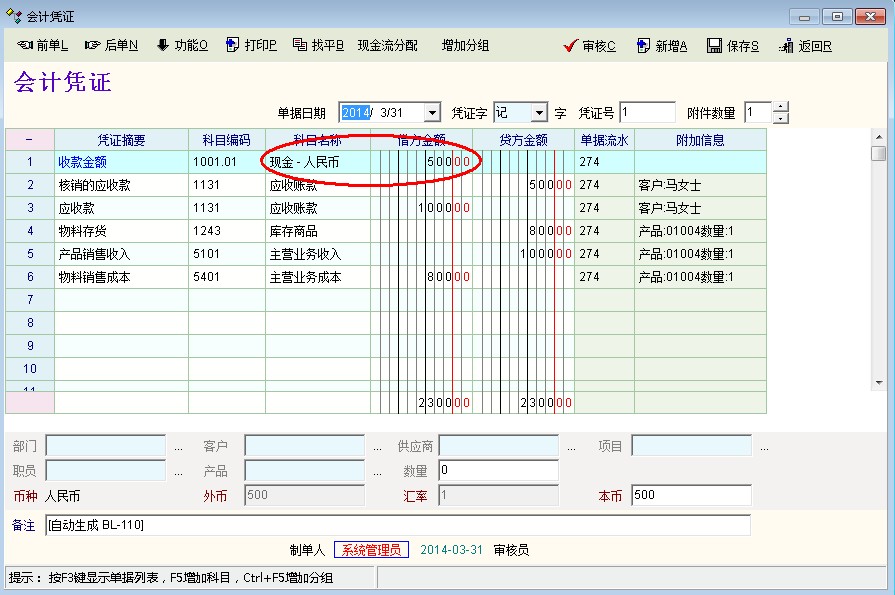
Task: Click the 打印 print icon
Action: (x=232, y=45)
